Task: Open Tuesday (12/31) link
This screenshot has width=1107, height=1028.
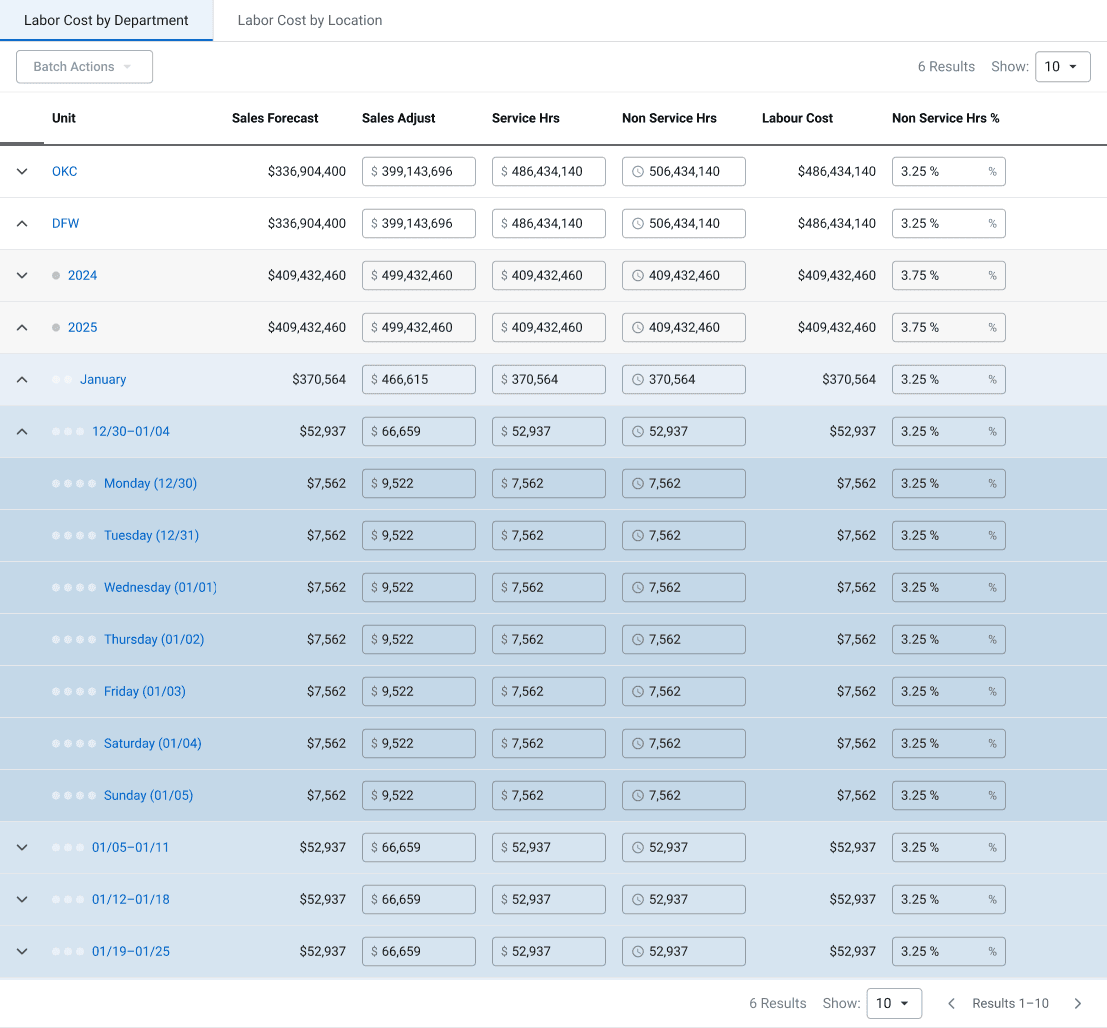Action: (x=151, y=536)
